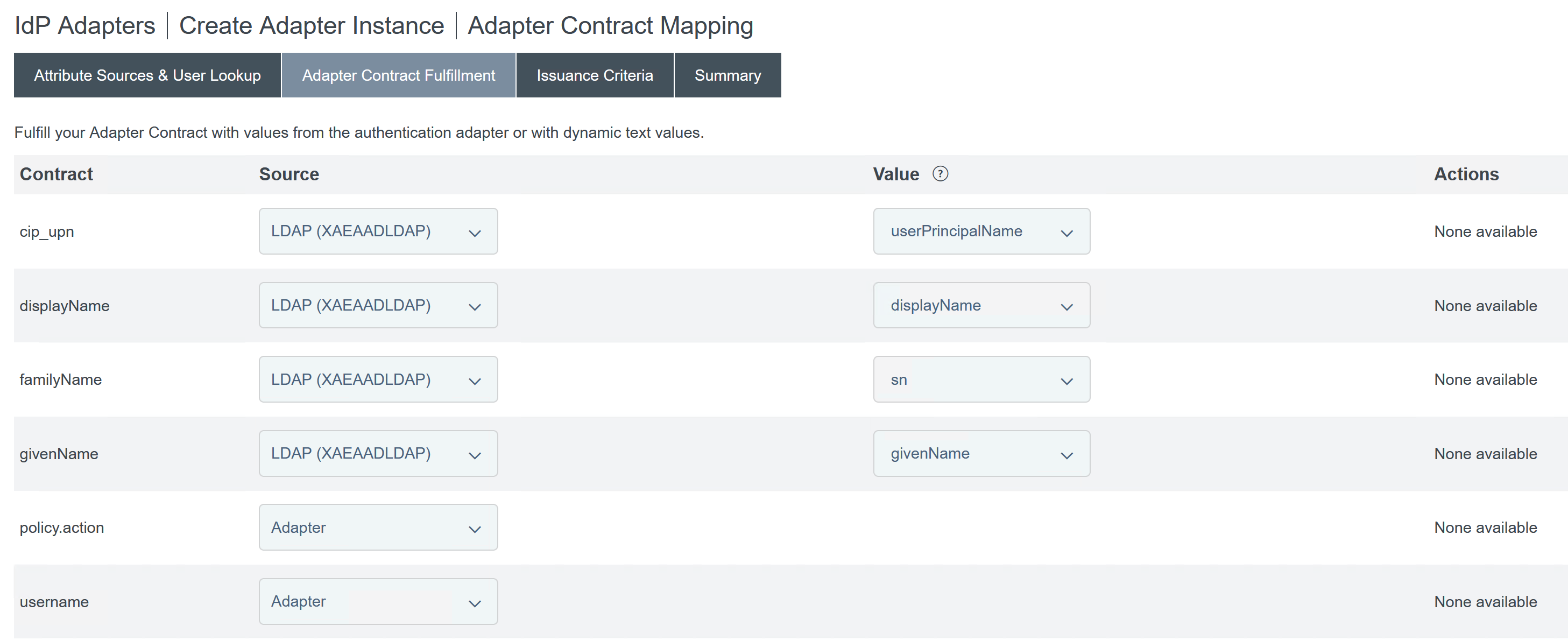Viewport: 1568px width, 640px height.
Task: Expand the givenName Source dropdown
Action: coord(378,454)
